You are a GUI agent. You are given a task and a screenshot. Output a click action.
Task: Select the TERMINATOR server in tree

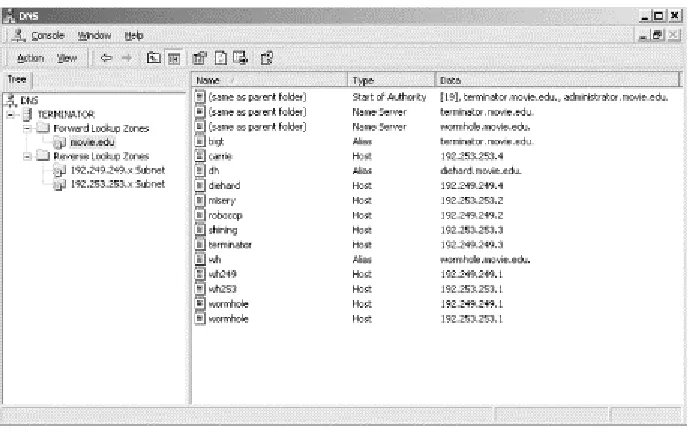coord(66,115)
